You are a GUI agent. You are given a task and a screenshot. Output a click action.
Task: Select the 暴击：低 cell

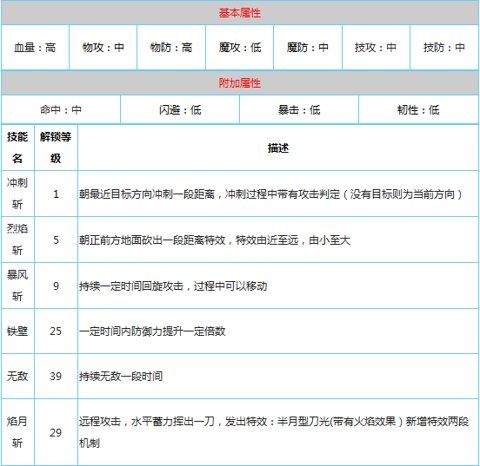(299, 110)
